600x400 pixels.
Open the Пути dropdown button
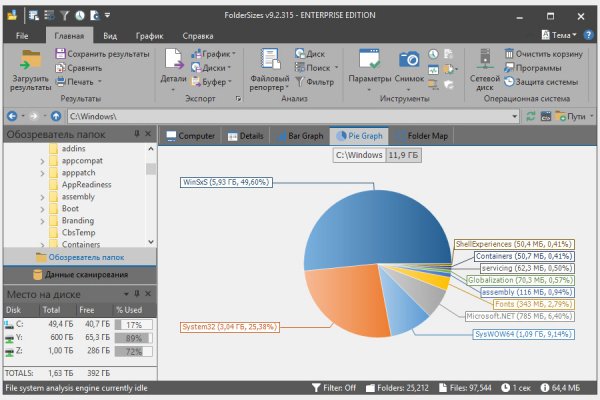pos(574,116)
